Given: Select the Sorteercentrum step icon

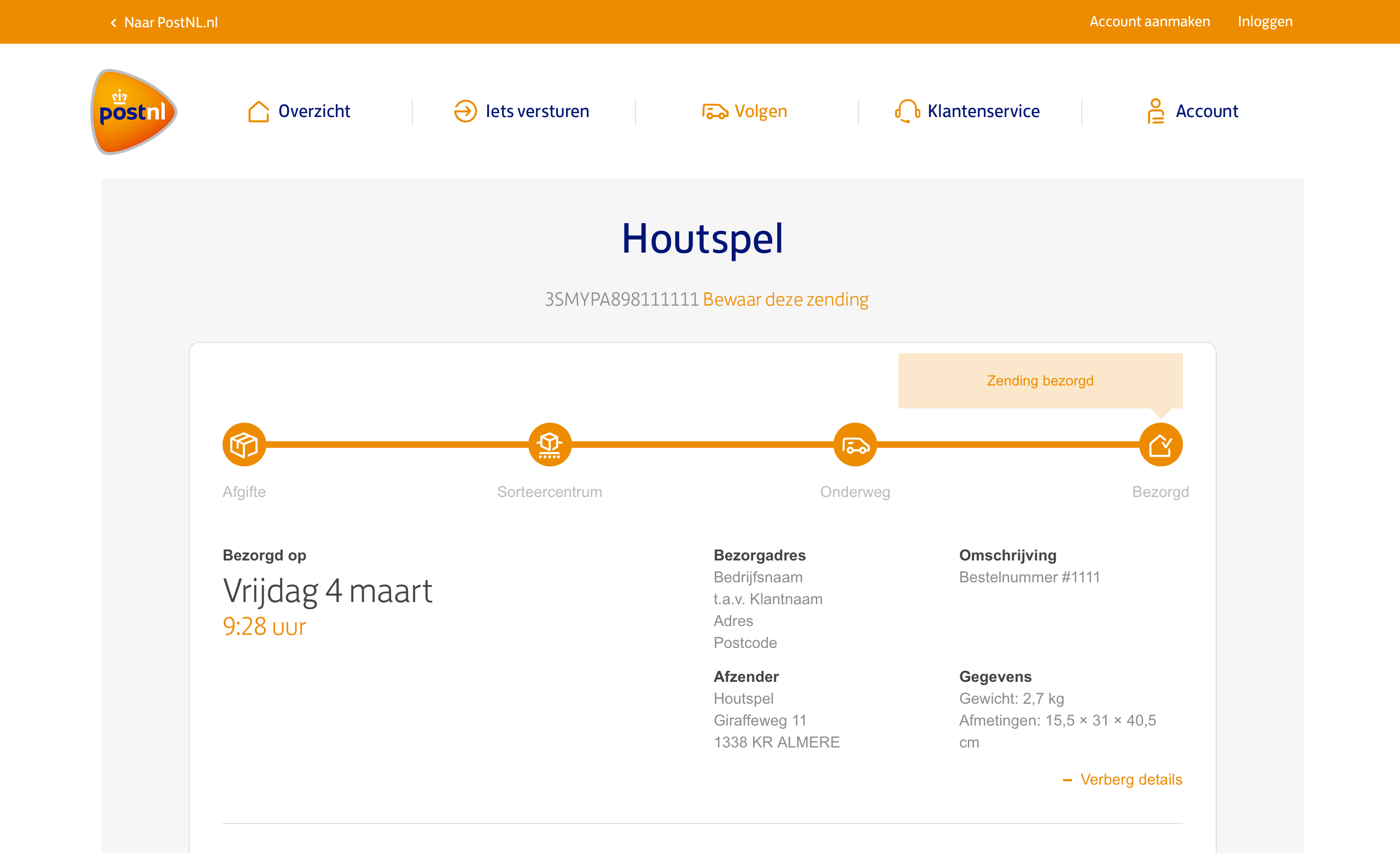Looking at the screenshot, I should tap(550, 445).
